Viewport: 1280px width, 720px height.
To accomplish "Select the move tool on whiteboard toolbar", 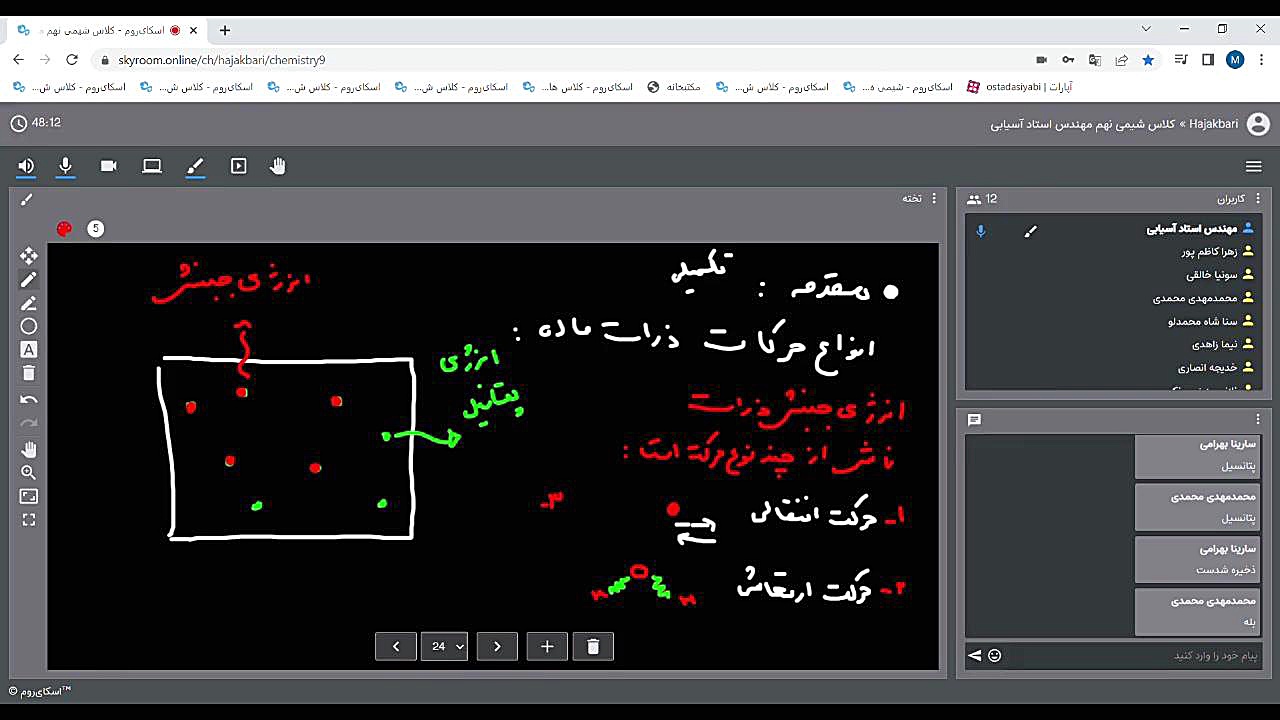I will pos(28,256).
